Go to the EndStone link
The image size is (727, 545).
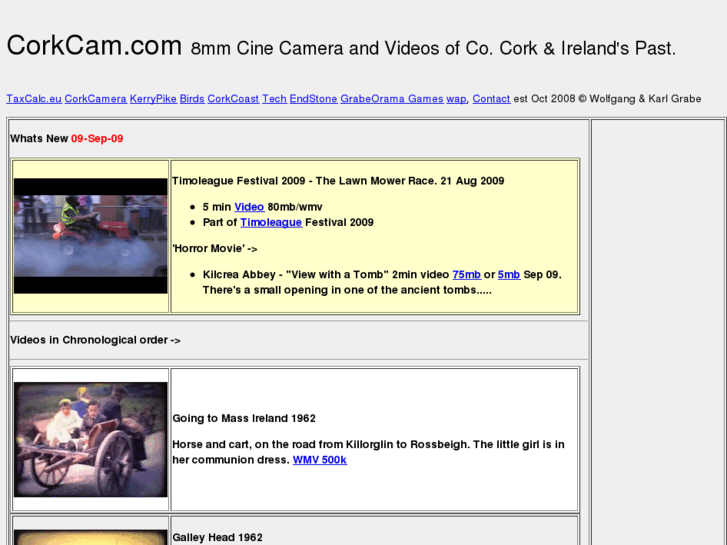pyautogui.click(x=313, y=99)
